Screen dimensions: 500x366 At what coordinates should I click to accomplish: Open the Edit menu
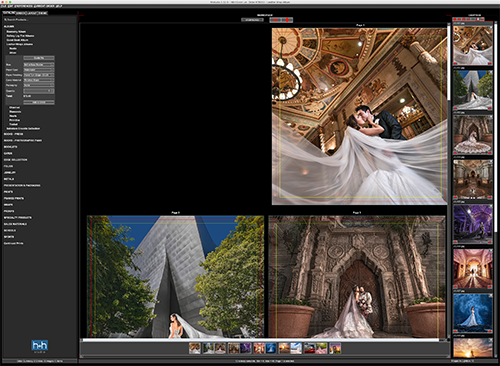click(10, 6)
